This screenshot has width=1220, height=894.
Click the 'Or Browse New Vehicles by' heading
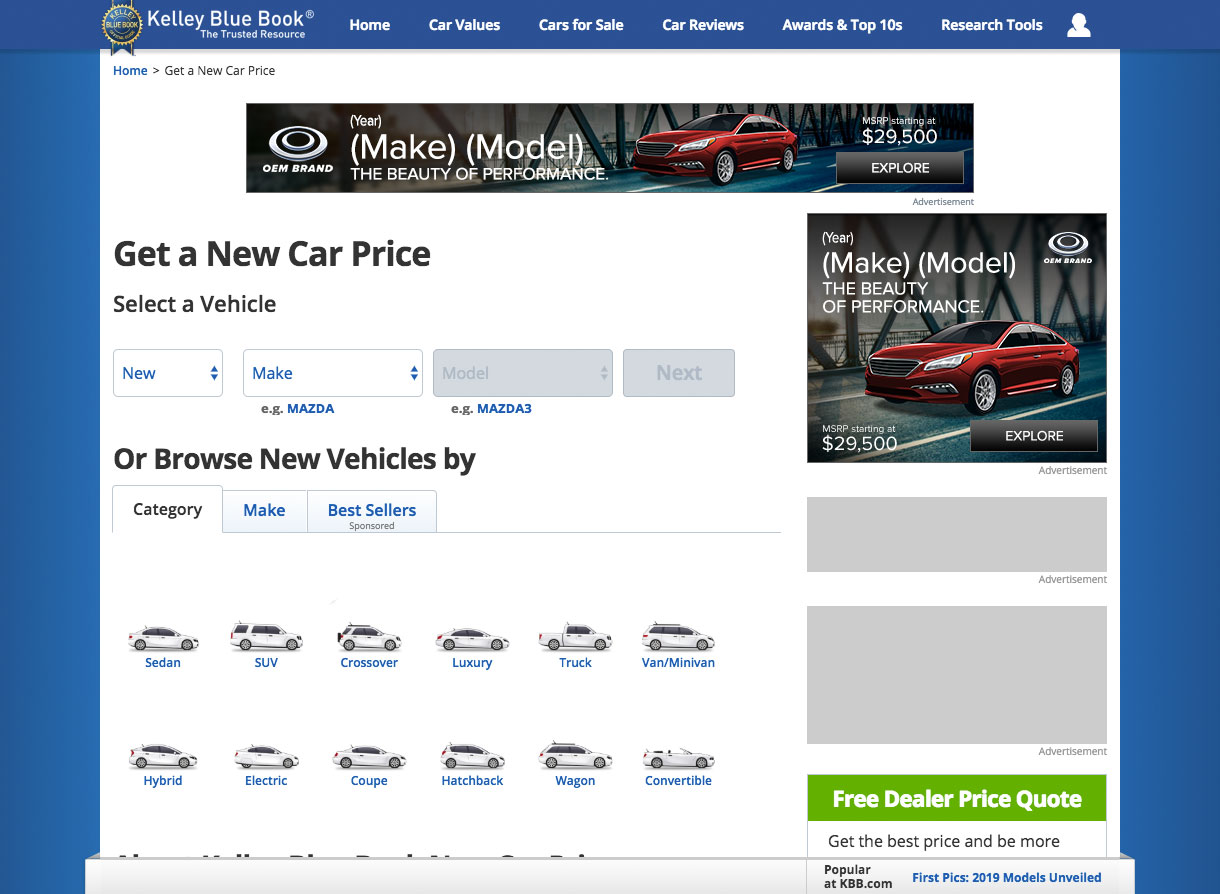tap(294, 459)
